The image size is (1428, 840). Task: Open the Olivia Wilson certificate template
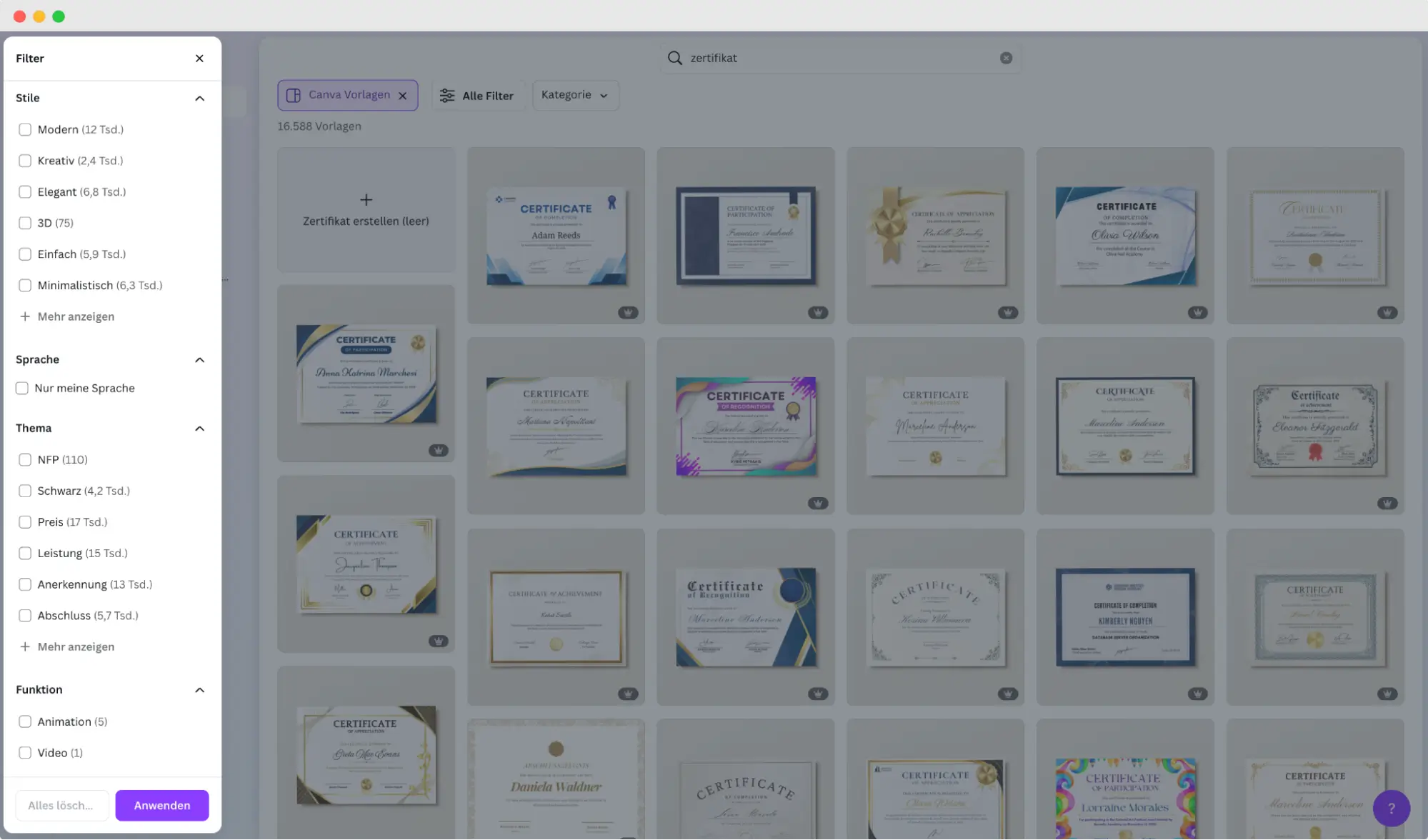[x=1125, y=236]
